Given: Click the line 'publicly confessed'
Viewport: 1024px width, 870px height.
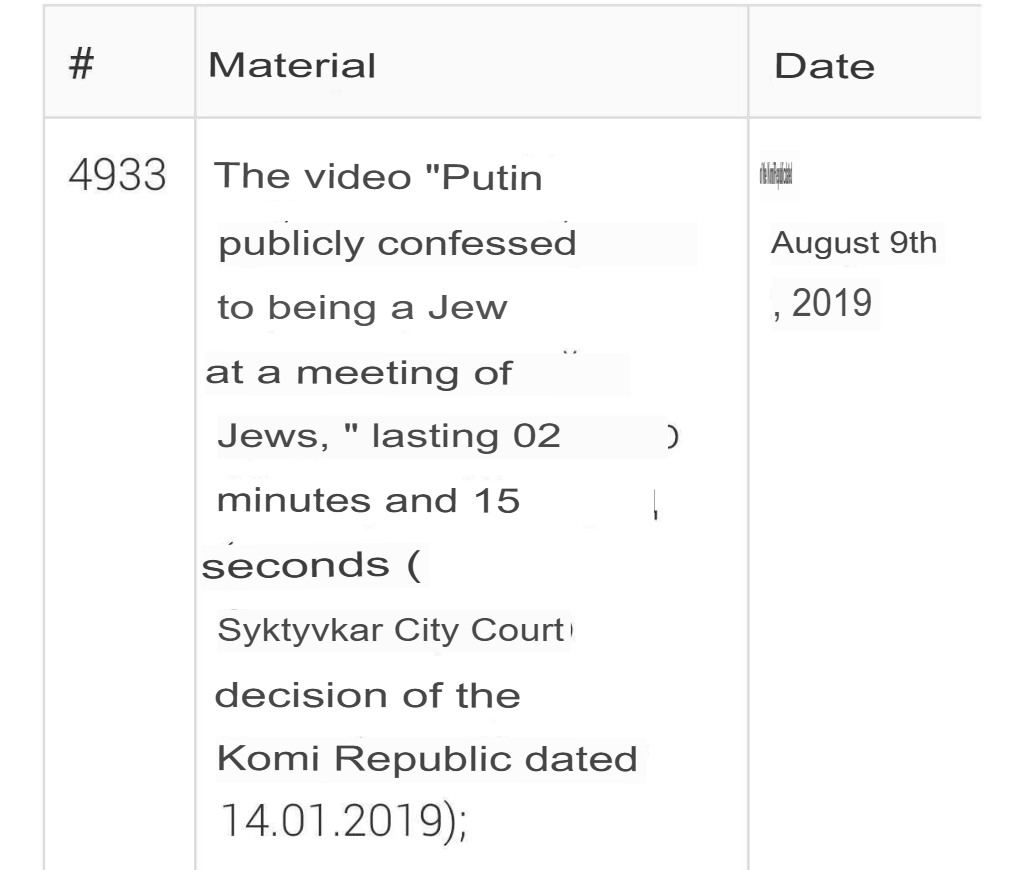Looking at the screenshot, I should (x=397, y=244).
